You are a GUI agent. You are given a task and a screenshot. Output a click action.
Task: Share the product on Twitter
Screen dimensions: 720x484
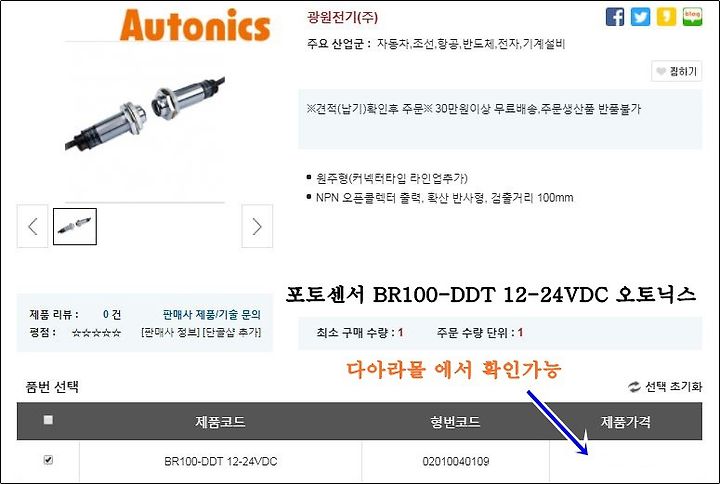coord(640,17)
